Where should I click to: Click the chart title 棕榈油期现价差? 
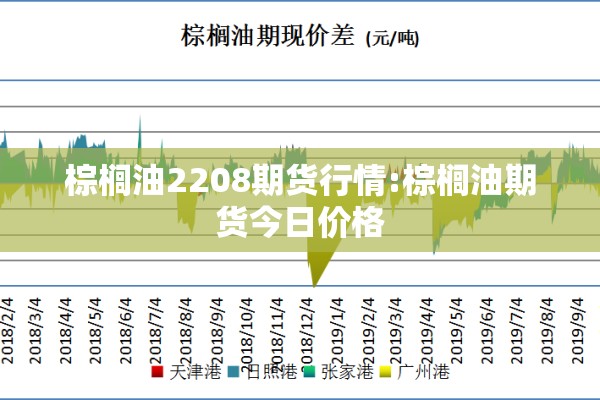(x=267, y=36)
